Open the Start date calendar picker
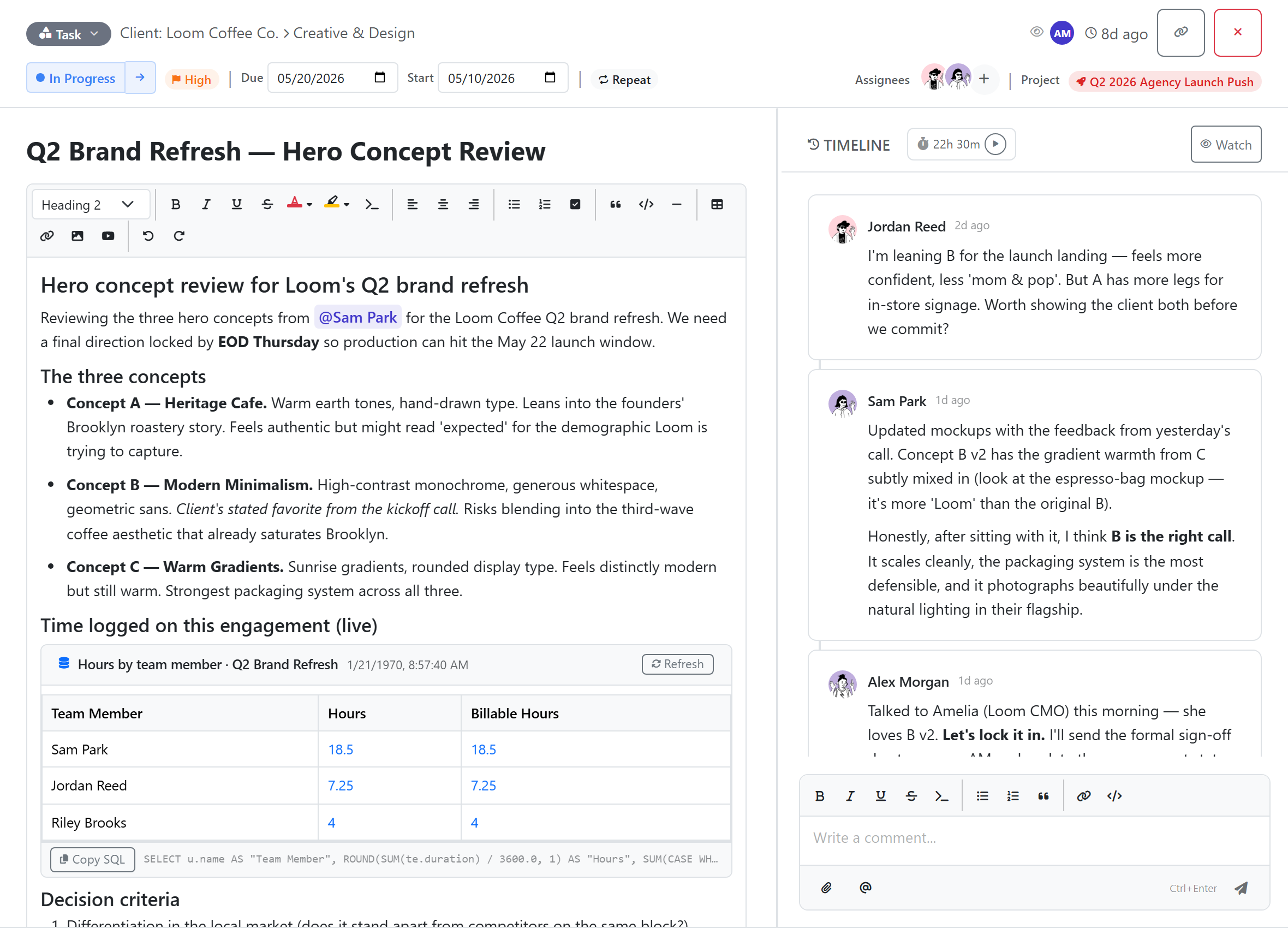Image resolution: width=1288 pixels, height=928 pixels. click(550, 77)
